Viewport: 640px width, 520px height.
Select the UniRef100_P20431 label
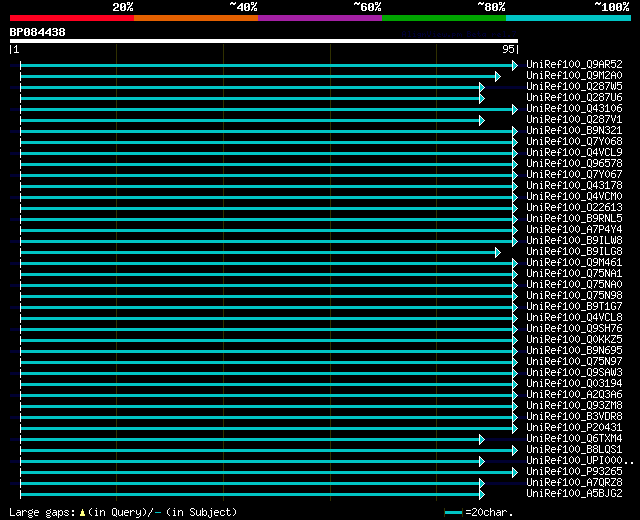point(574,428)
